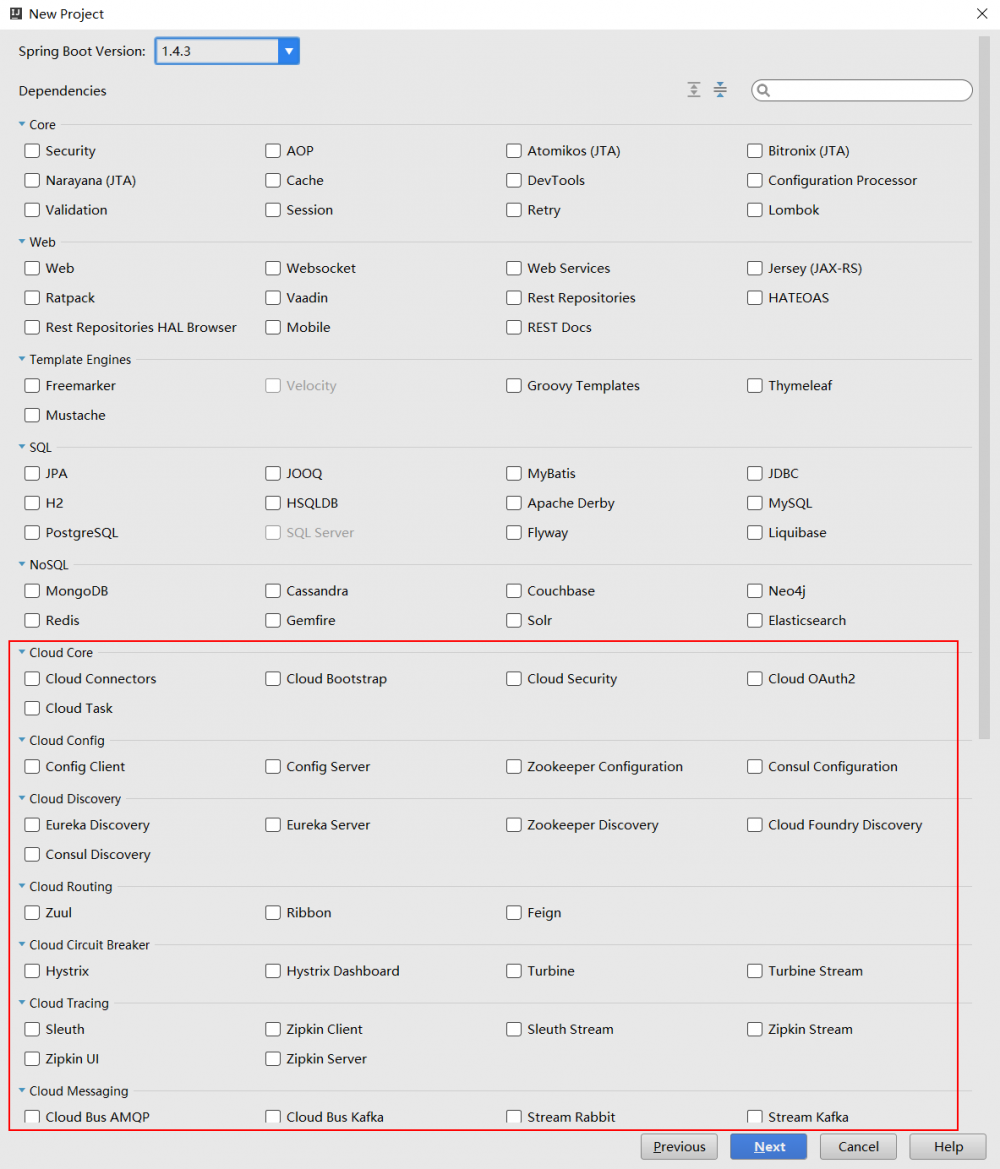Click the Expand All dependencies icon
This screenshot has height=1169, width=1000.
[694, 89]
